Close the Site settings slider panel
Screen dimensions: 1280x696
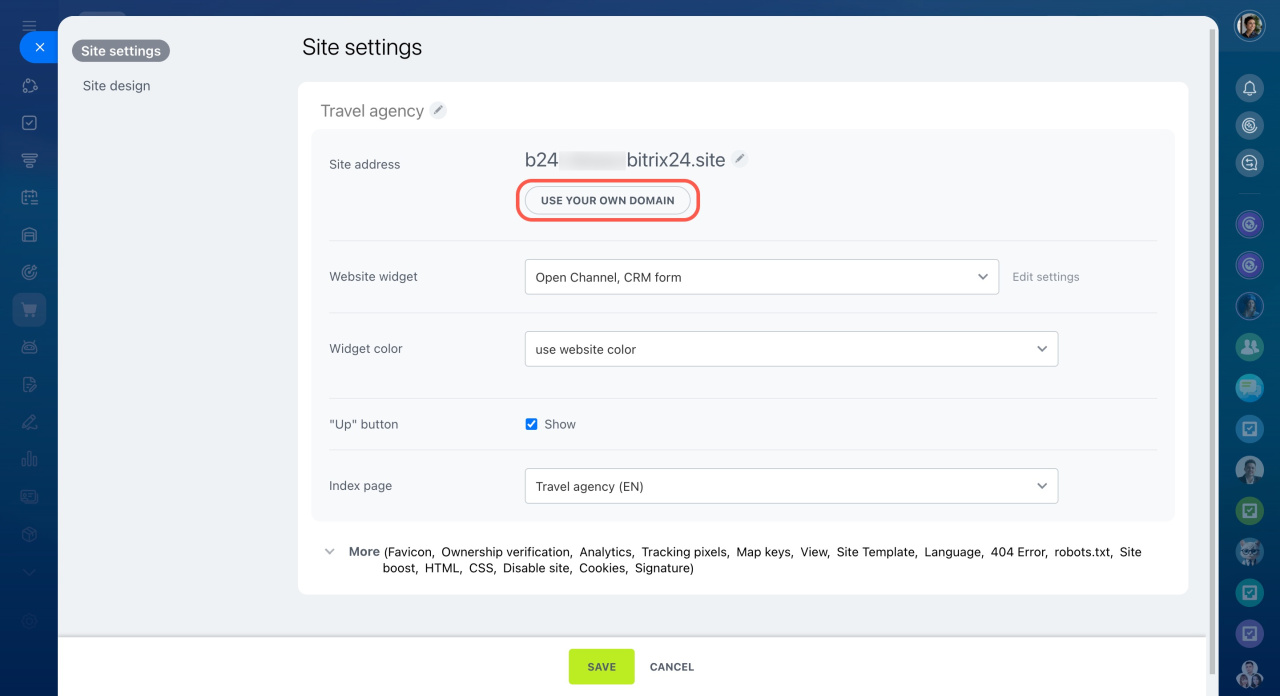39,47
